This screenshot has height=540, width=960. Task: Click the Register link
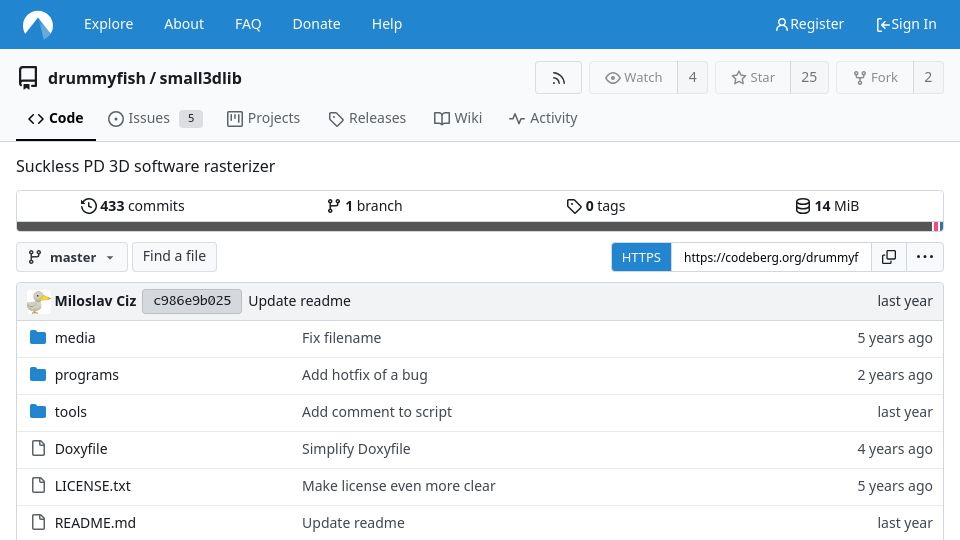809,24
